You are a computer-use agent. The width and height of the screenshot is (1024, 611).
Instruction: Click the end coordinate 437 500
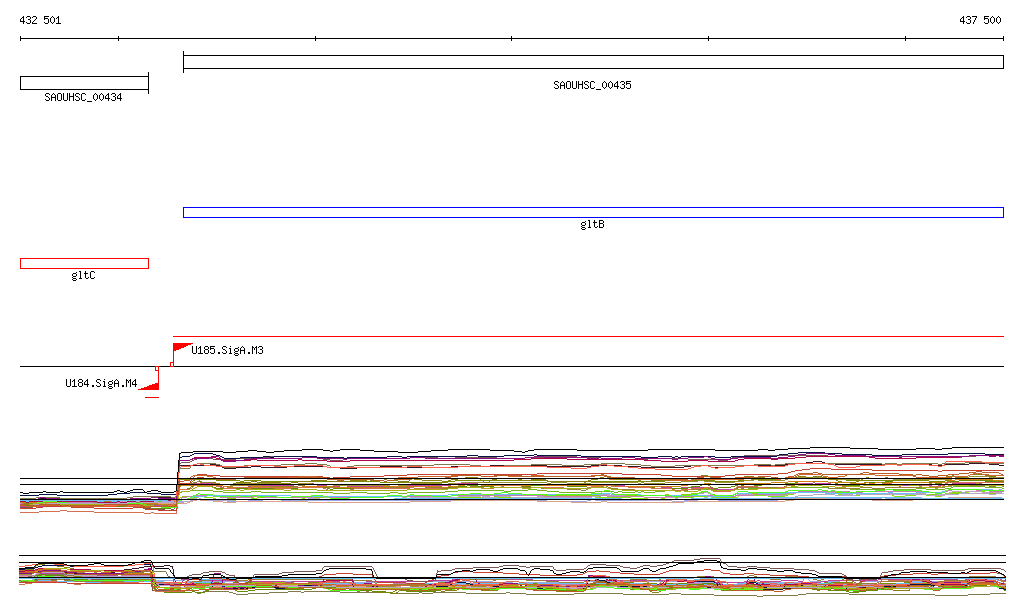(980, 20)
